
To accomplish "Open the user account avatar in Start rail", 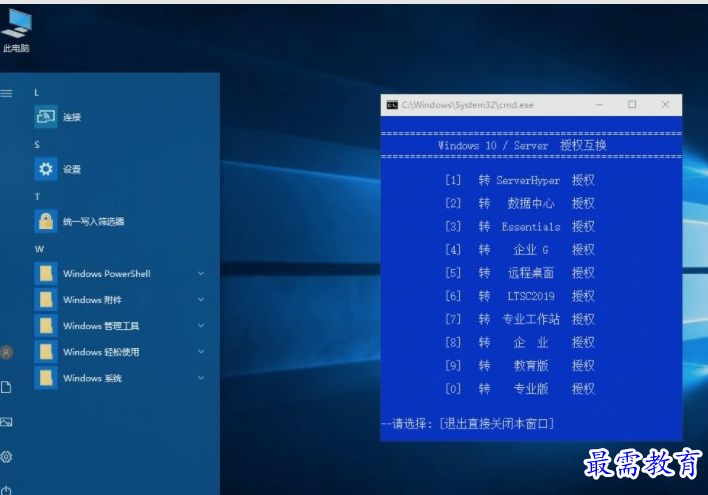I will coord(6,352).
